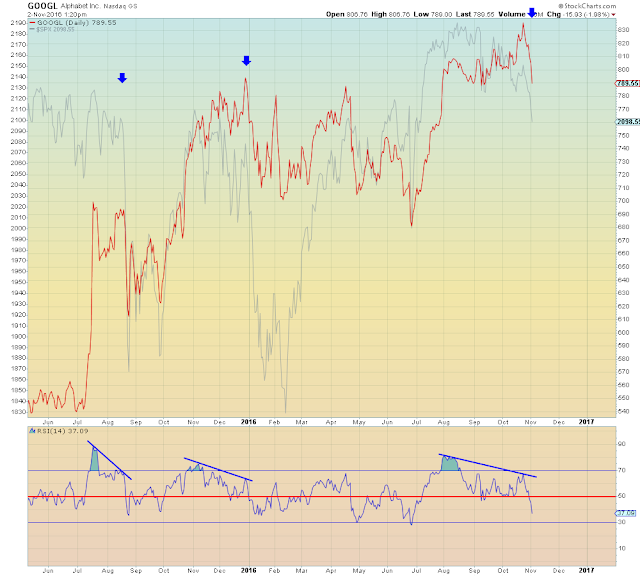The width and height of the screenshot is (640, 576).
Task: Open the StockCharts.com attribution link
Action: 587,6
